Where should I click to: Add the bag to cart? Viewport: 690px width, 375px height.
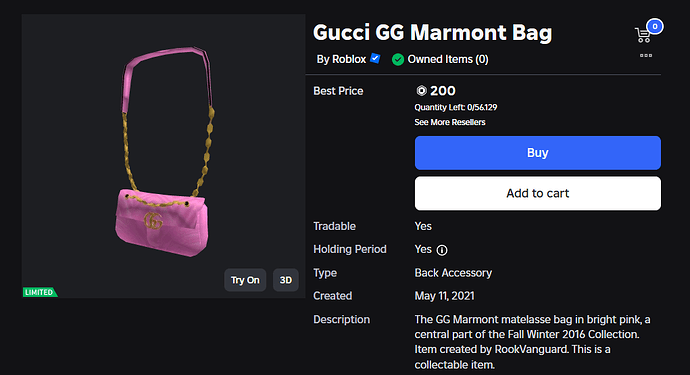coord(537,193)
